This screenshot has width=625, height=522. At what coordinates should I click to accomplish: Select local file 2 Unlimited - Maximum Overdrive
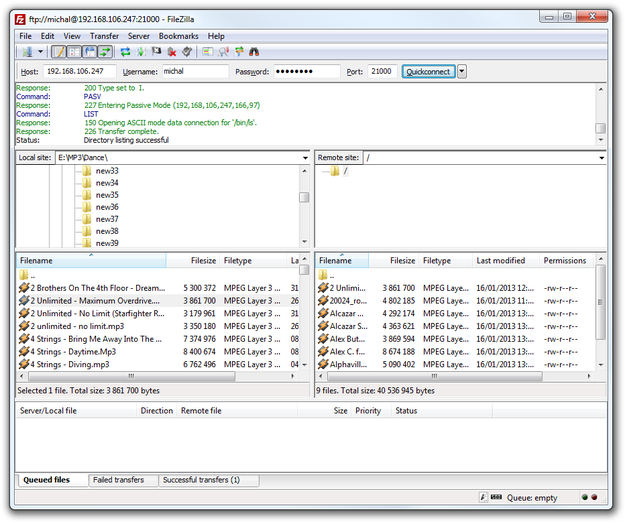158,301
